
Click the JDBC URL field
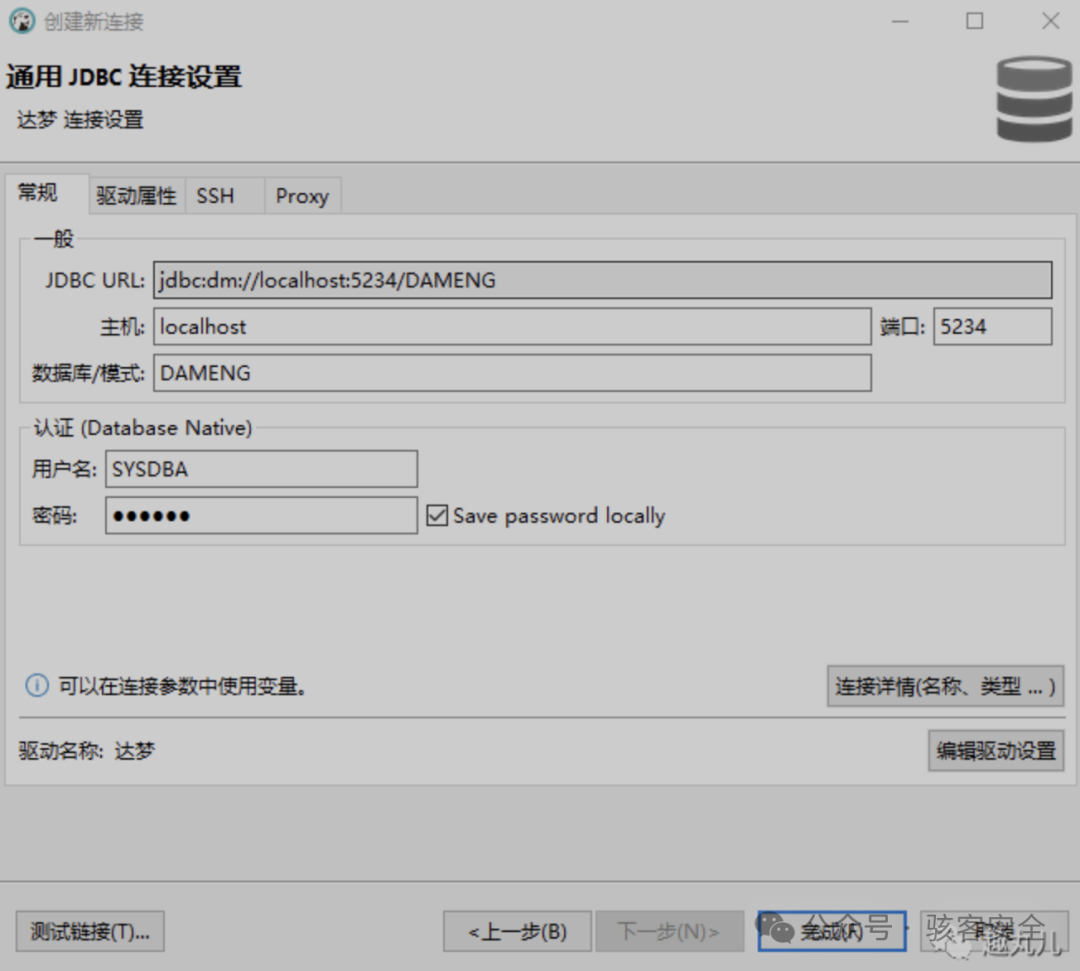click(602, 280)
